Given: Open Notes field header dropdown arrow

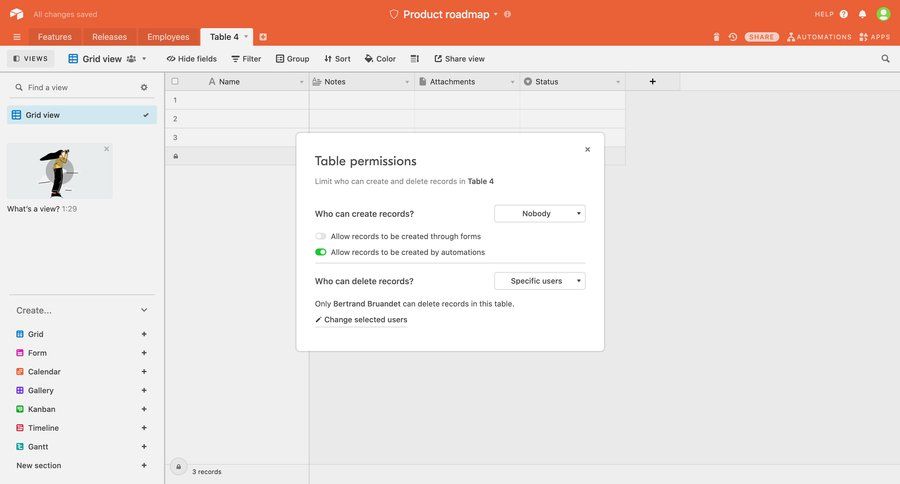Looking at the screenshot, I should [407, 82].
